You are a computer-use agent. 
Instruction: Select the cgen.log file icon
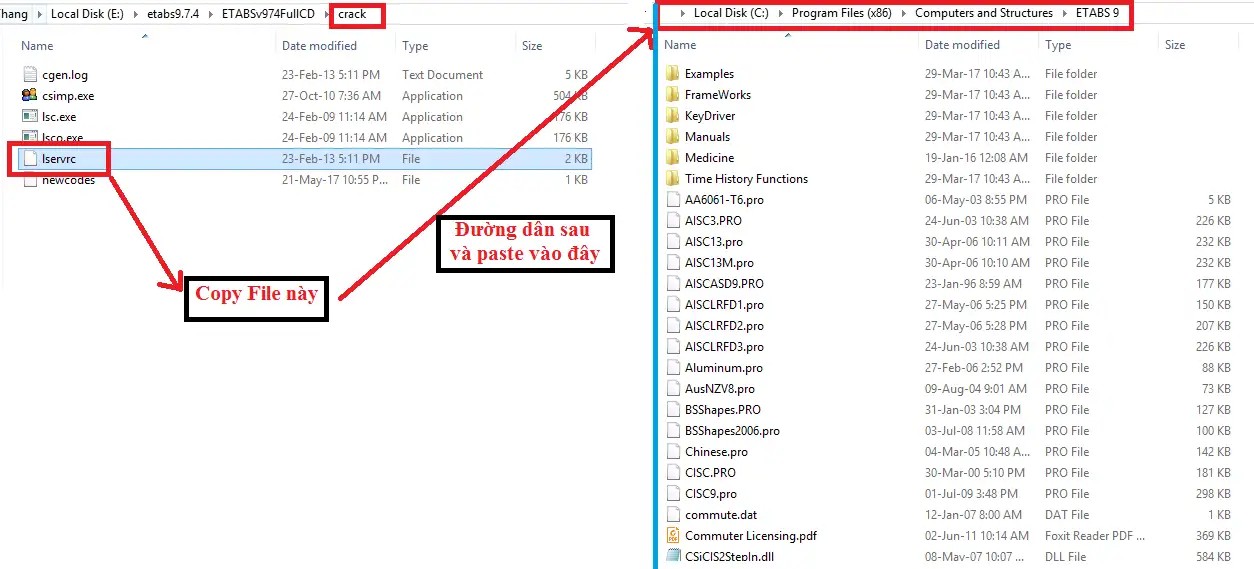[x=29, y=75]
